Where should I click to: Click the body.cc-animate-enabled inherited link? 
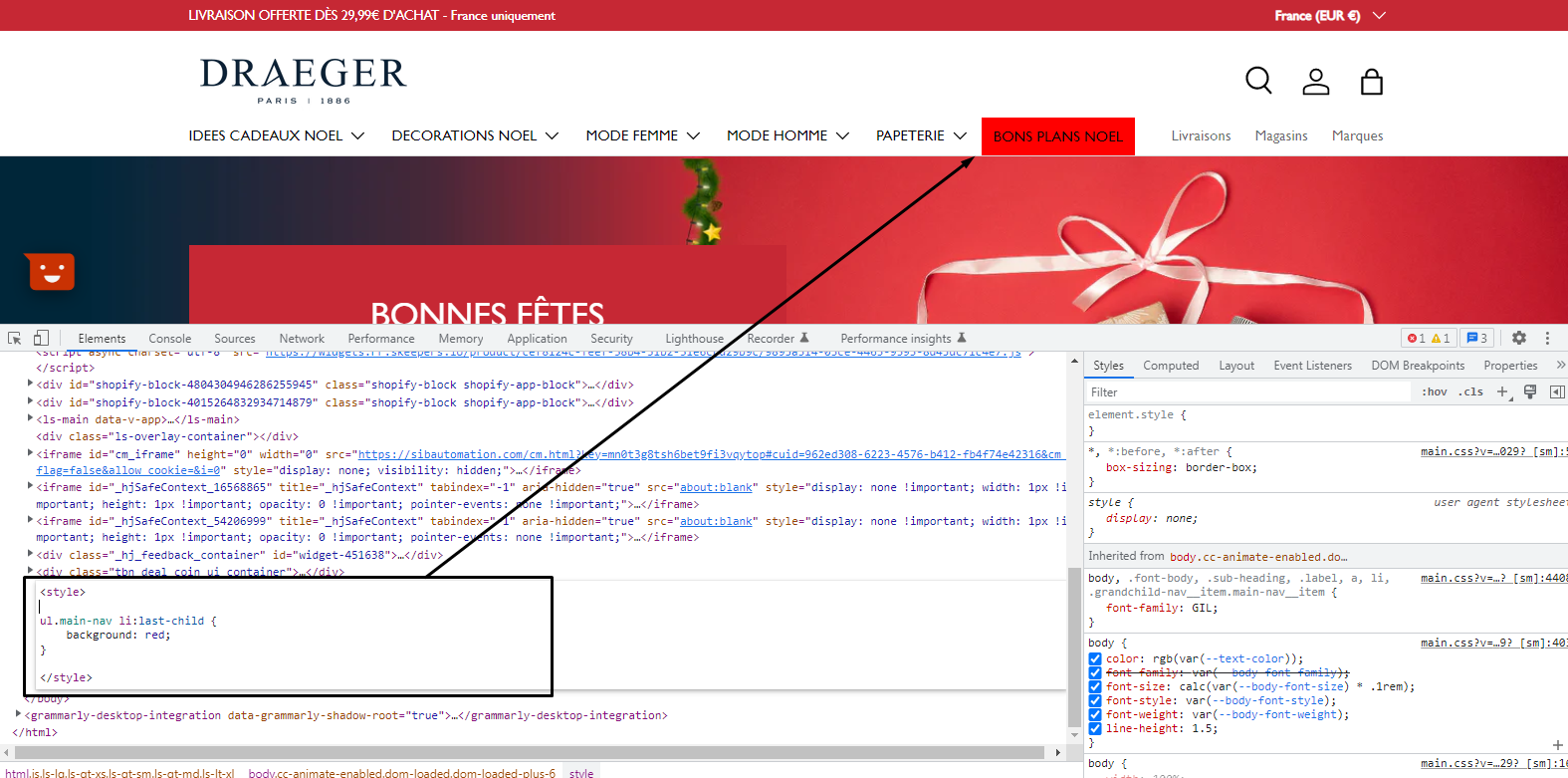1257,557
